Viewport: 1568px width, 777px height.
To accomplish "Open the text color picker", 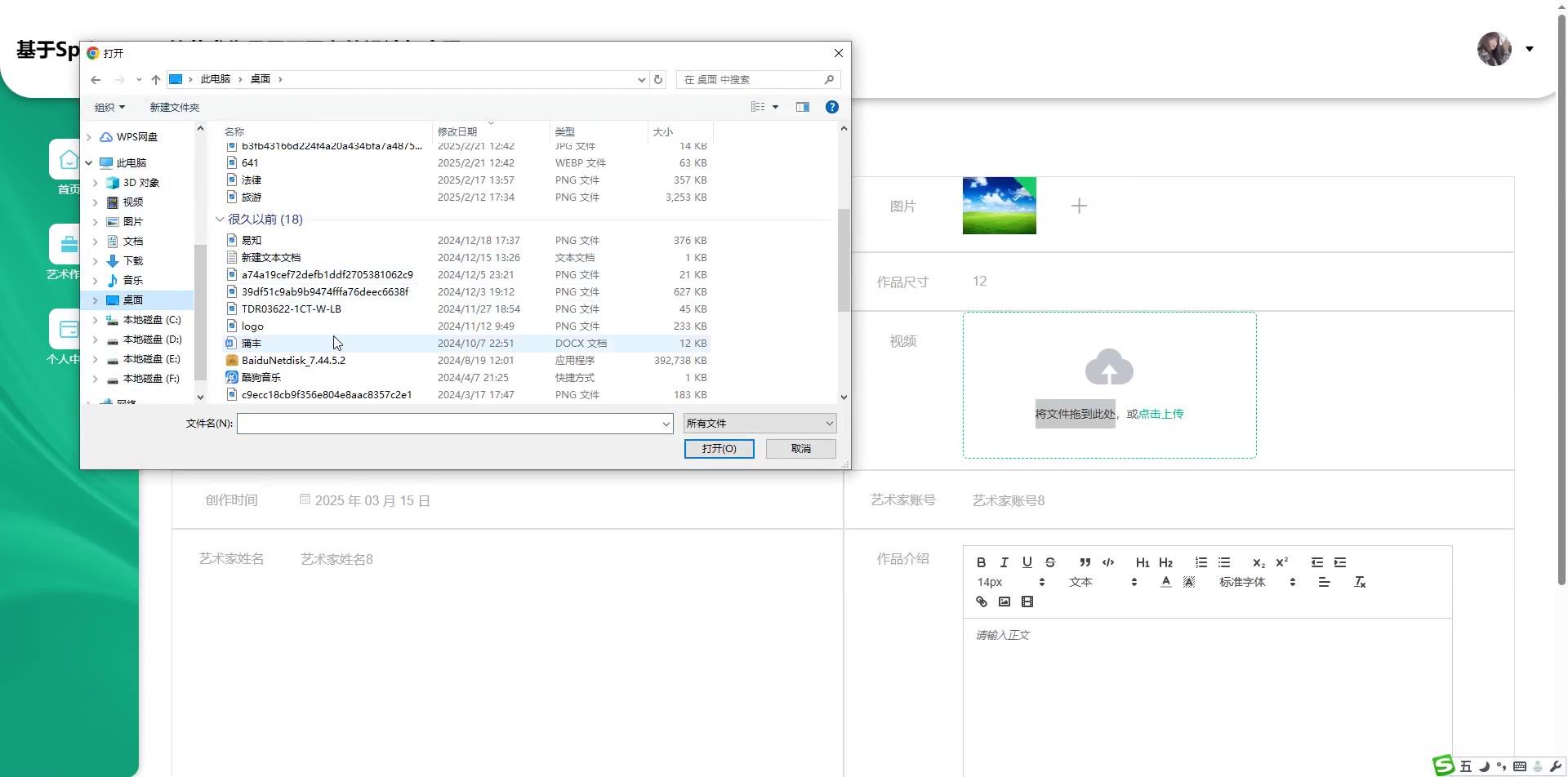I will click(1165, 582).
